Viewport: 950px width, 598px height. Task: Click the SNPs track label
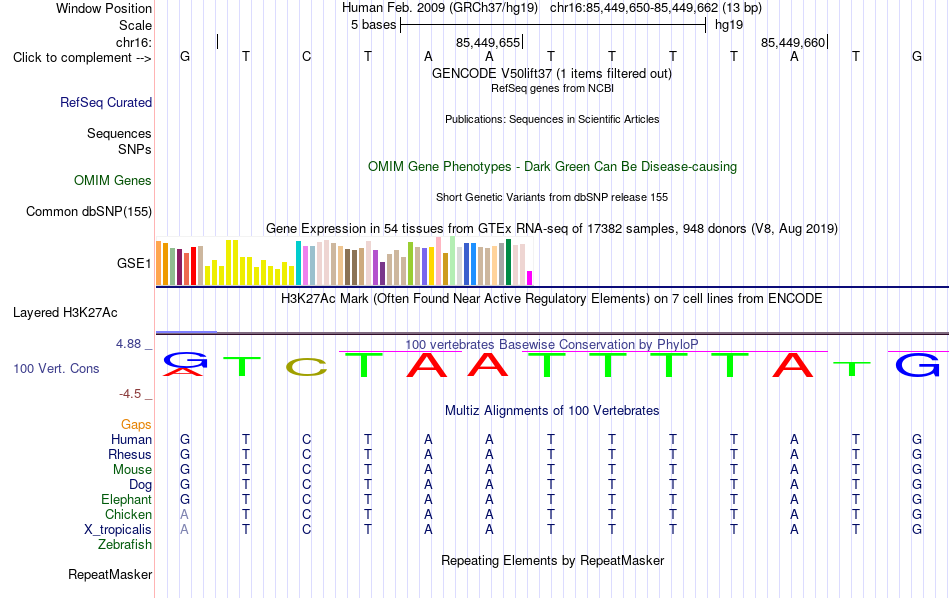tap(135, 149)
